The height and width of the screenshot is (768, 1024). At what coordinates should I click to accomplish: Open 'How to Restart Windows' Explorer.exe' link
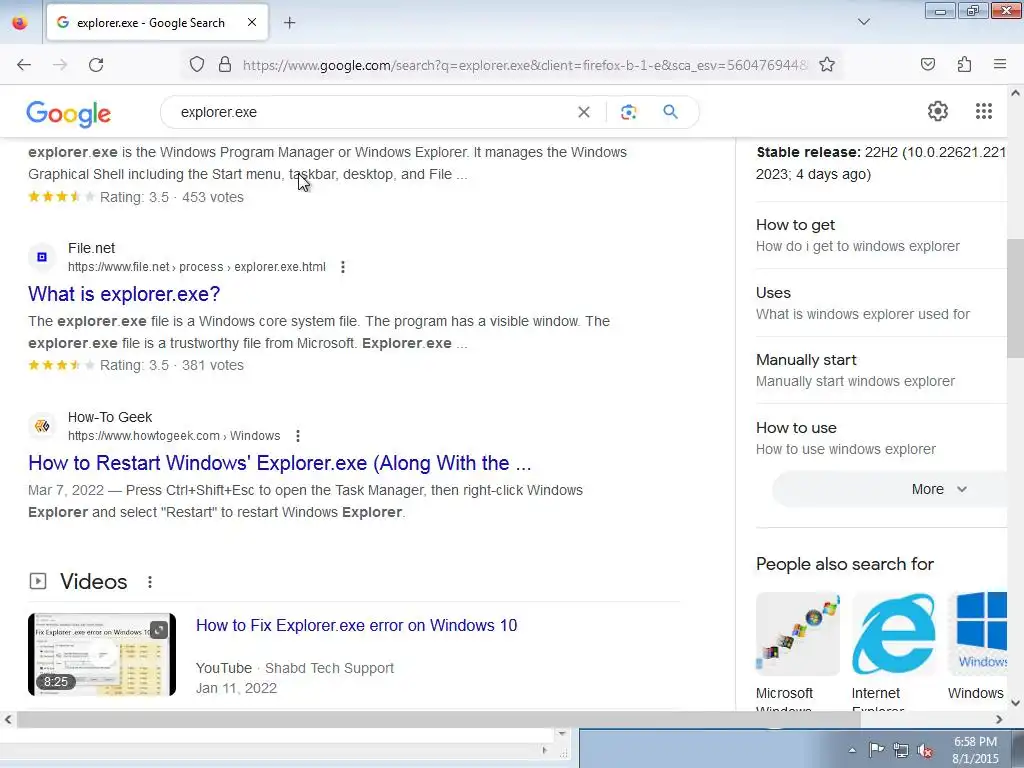280,463
